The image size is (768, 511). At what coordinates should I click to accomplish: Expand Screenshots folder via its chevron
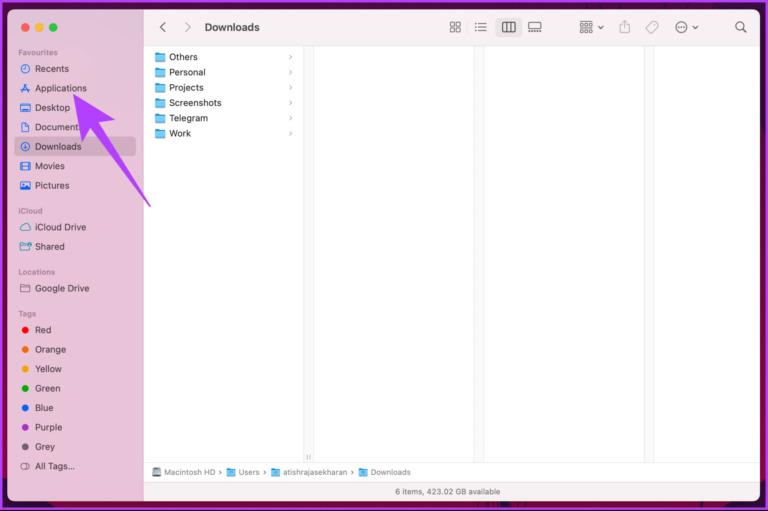290,103
